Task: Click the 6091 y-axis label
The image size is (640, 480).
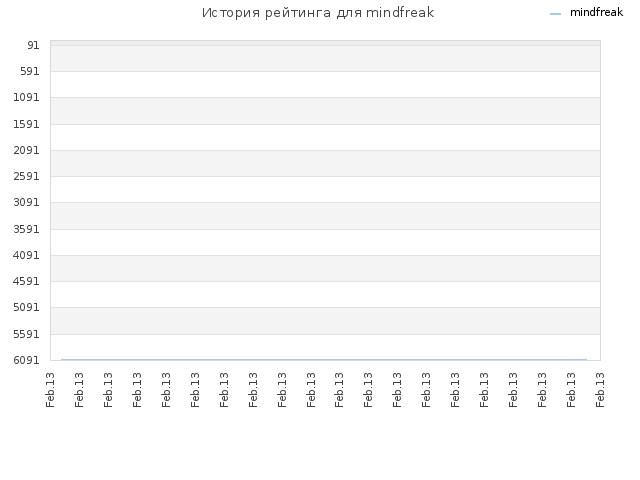Action: coord(27,360)
